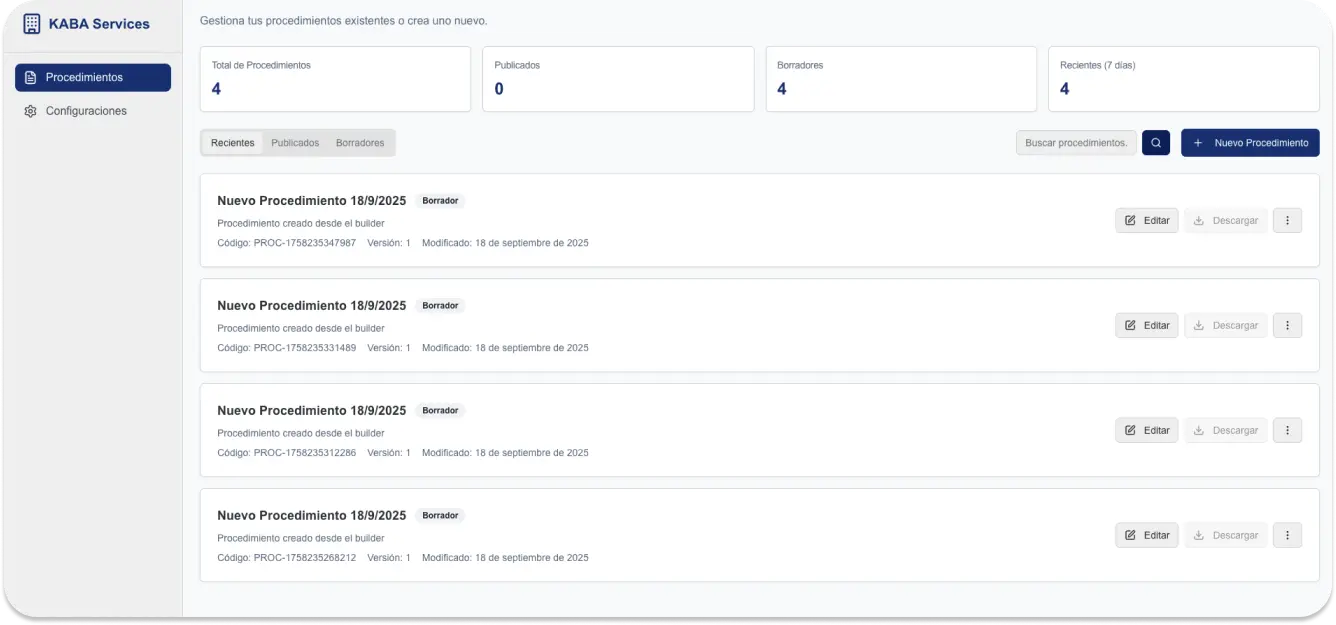This screenshot has width=1336, height=625.
Task: Open three-dot menu for procedure PROC-1758235331489
Action: pyautogui.click(x=1287, y=325)
